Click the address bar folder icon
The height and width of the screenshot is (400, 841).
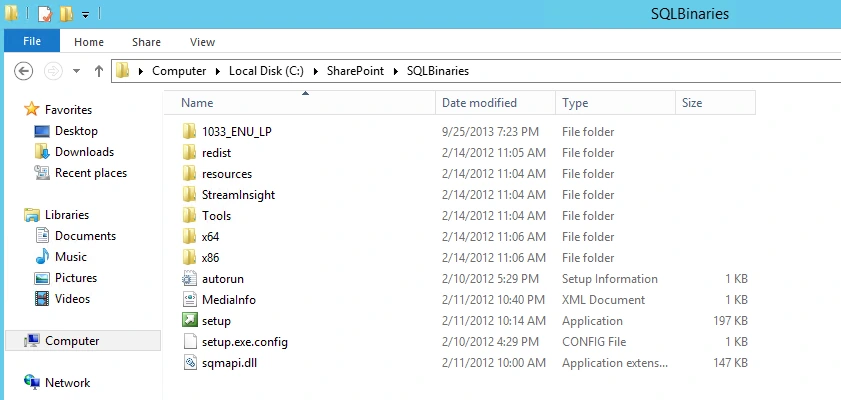pyautogui.click(x=123, y=70)
